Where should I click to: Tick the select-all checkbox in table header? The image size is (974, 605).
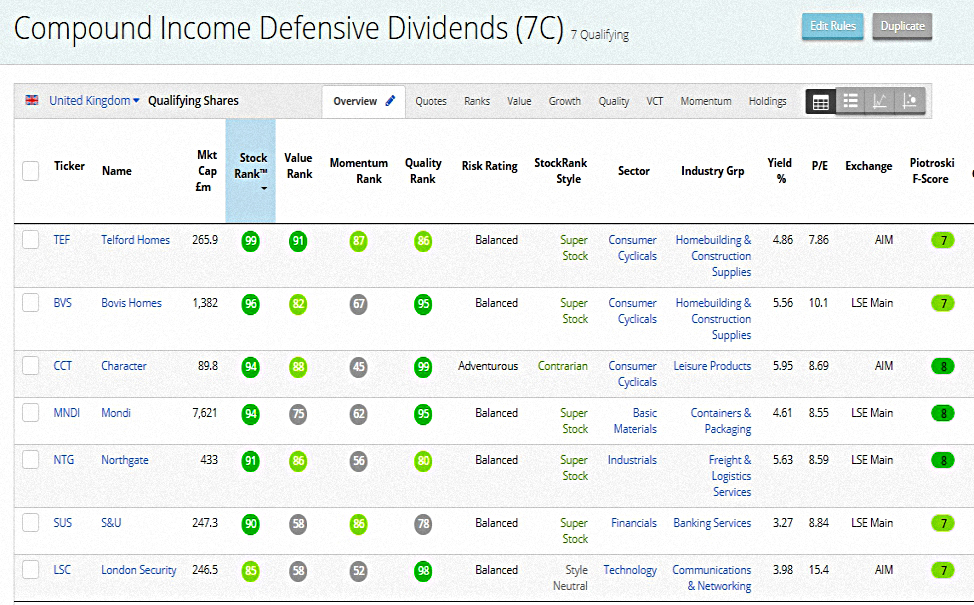coord(30,171)
